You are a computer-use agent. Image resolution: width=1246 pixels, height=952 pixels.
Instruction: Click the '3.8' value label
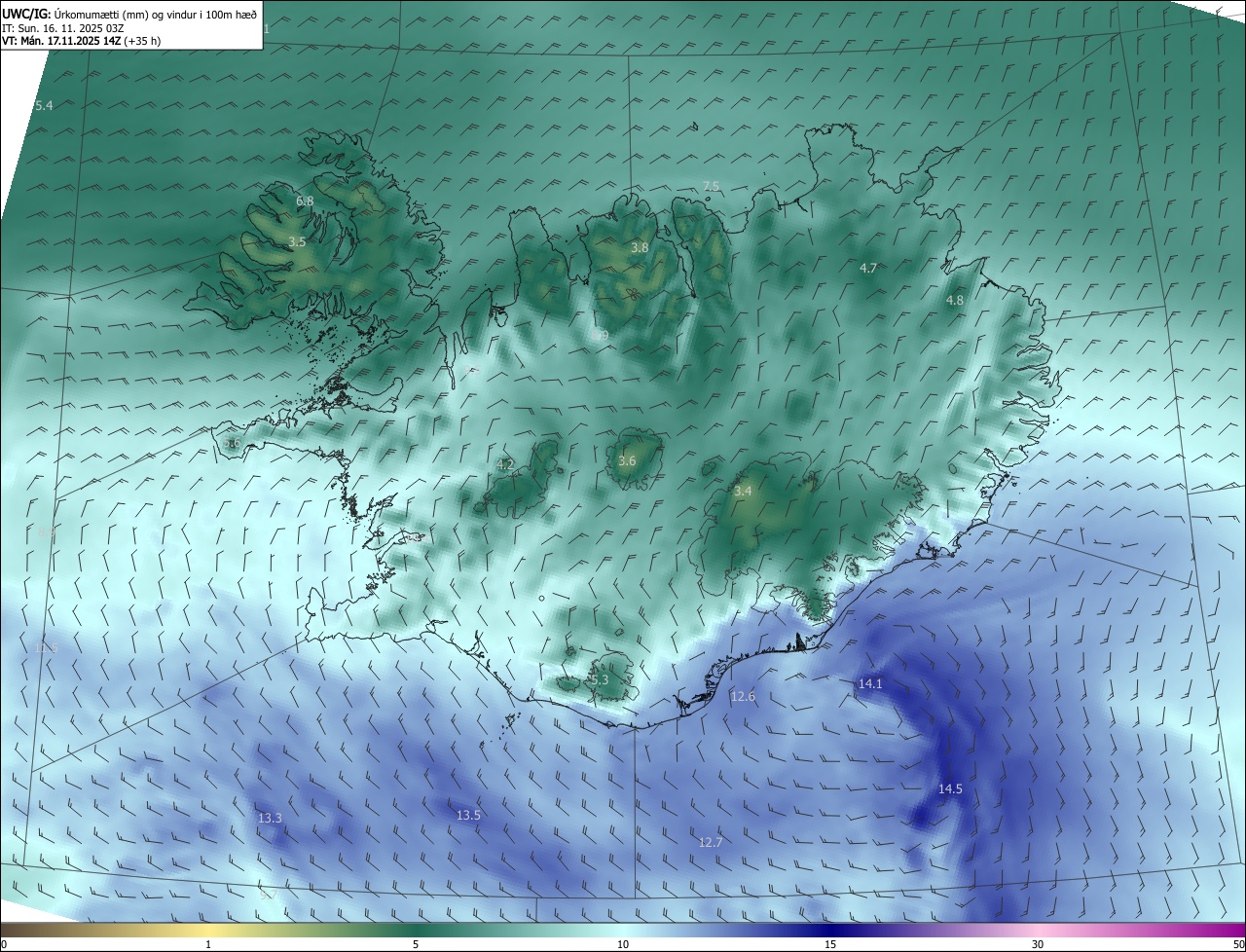(x=640, y=248)
